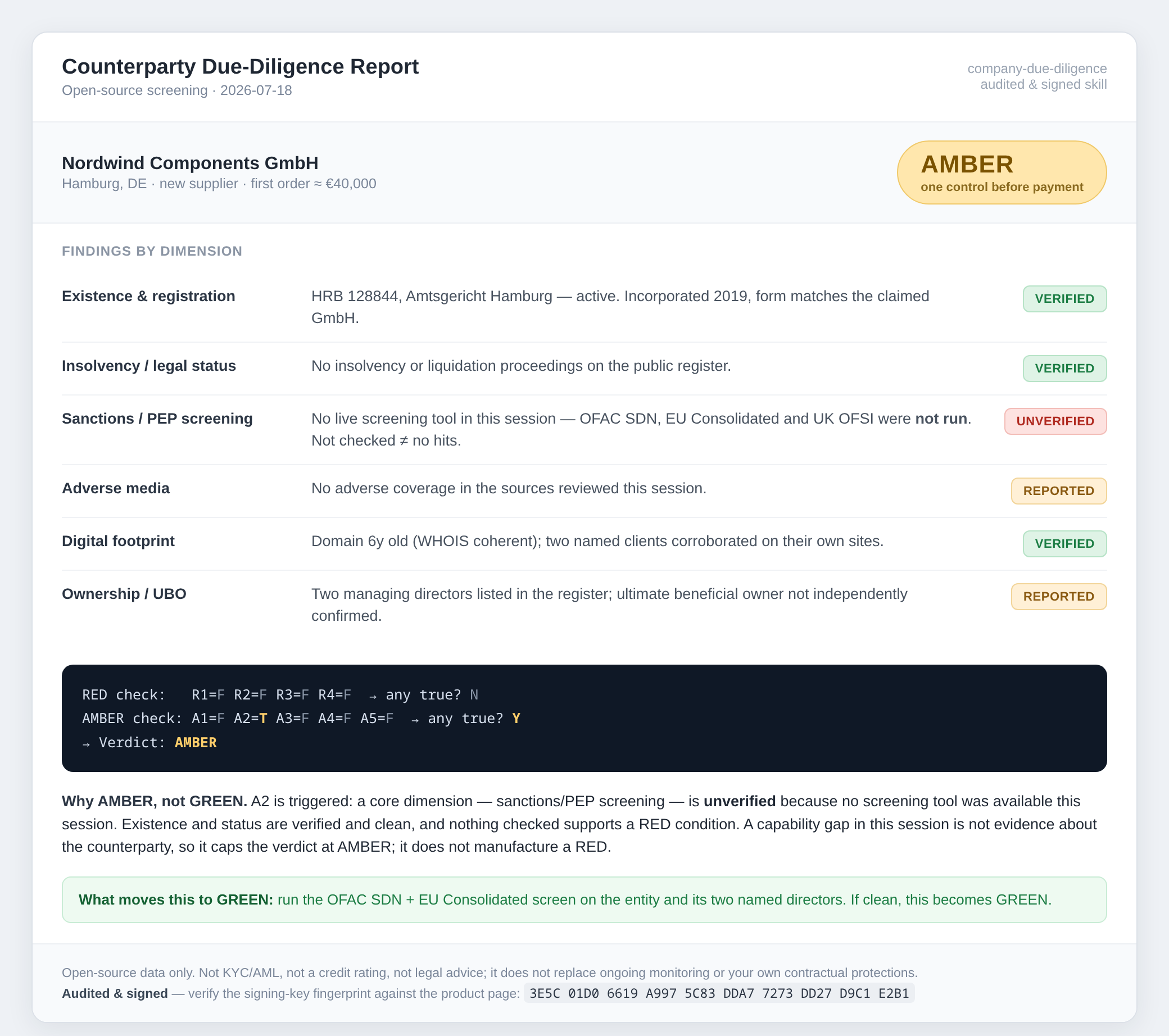
Task: Select the Ownership / UBO row label
Action: point(124,593)
